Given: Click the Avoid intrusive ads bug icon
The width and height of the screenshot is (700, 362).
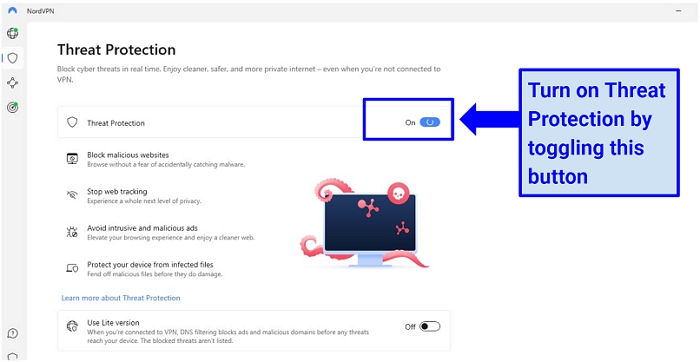Looking at the screenshot, I should pyautogui.click(x=72, y=232).
